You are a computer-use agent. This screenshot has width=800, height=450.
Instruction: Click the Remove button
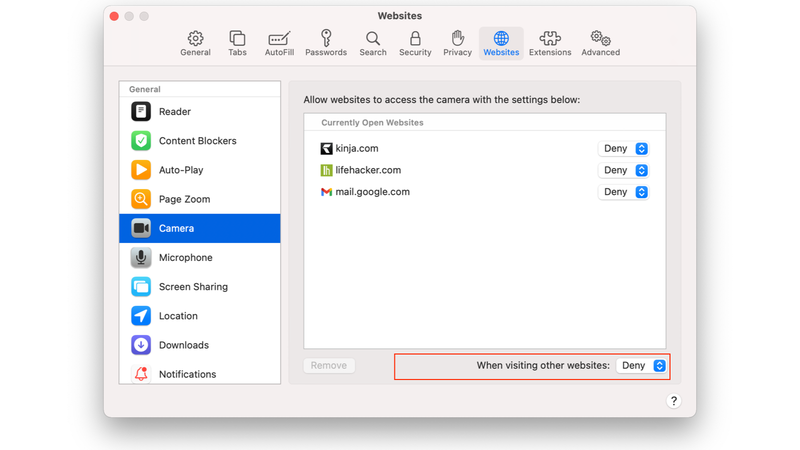coord(329,365)
